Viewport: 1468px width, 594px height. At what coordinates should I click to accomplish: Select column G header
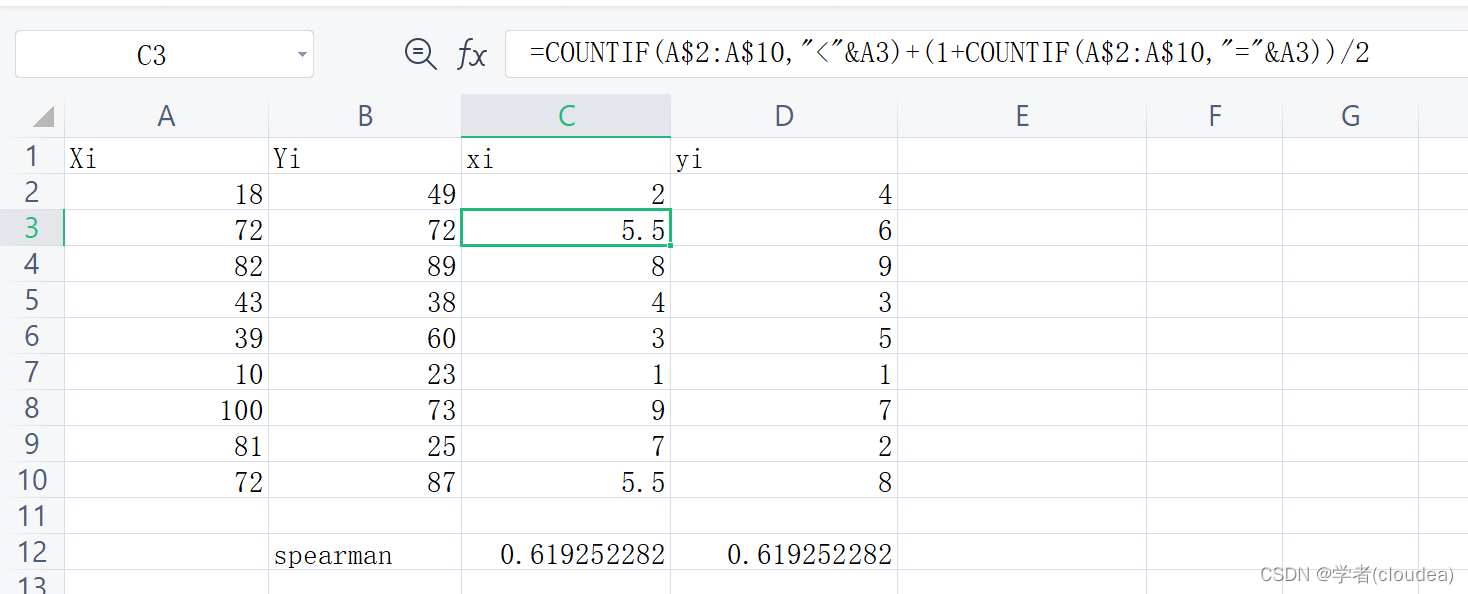click(1350, 116)
